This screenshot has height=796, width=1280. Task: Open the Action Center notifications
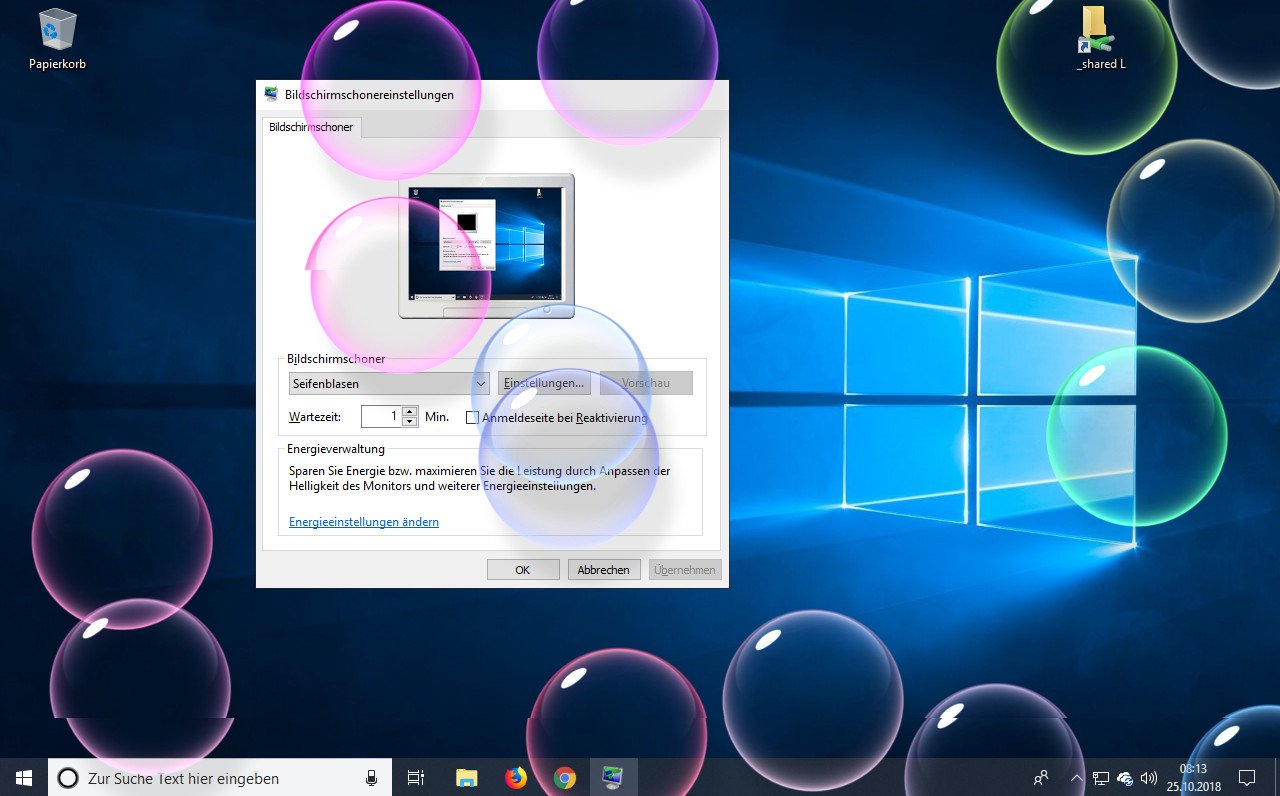[1247, 777]
